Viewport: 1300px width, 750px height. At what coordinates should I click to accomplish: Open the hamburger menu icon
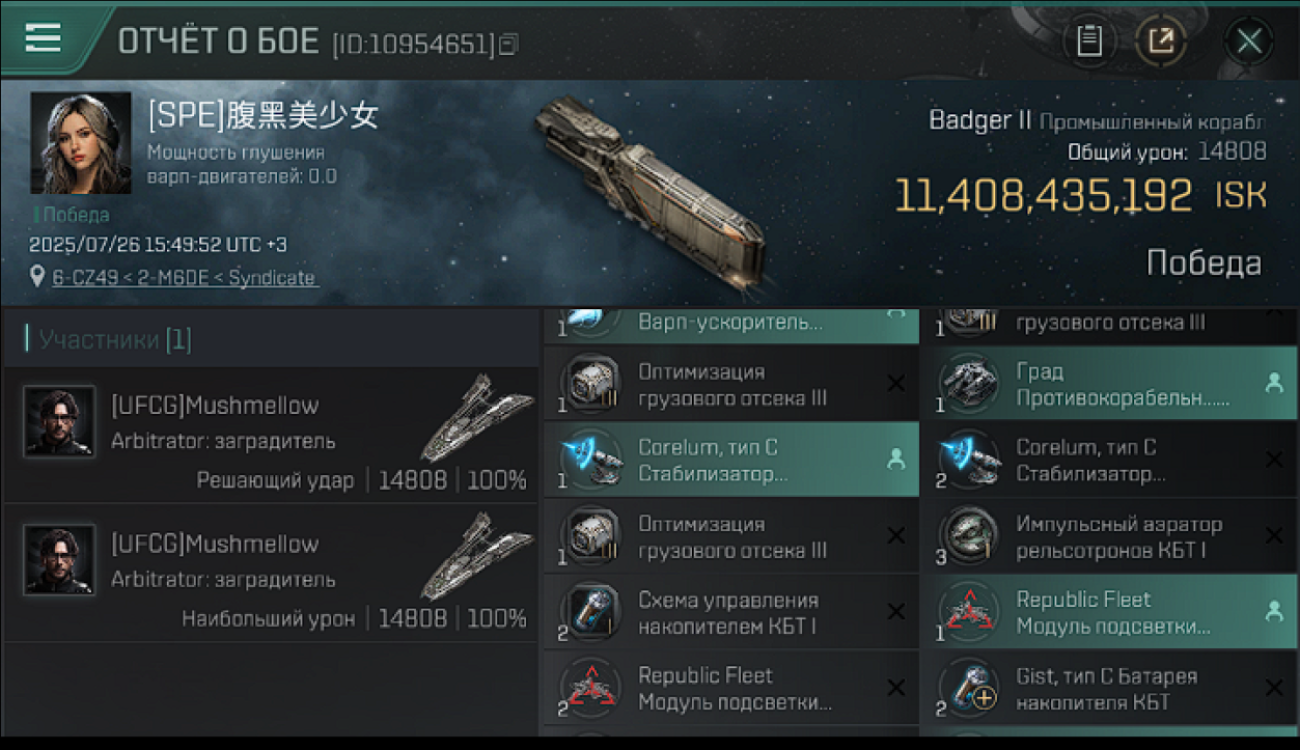tap(43, 38)
